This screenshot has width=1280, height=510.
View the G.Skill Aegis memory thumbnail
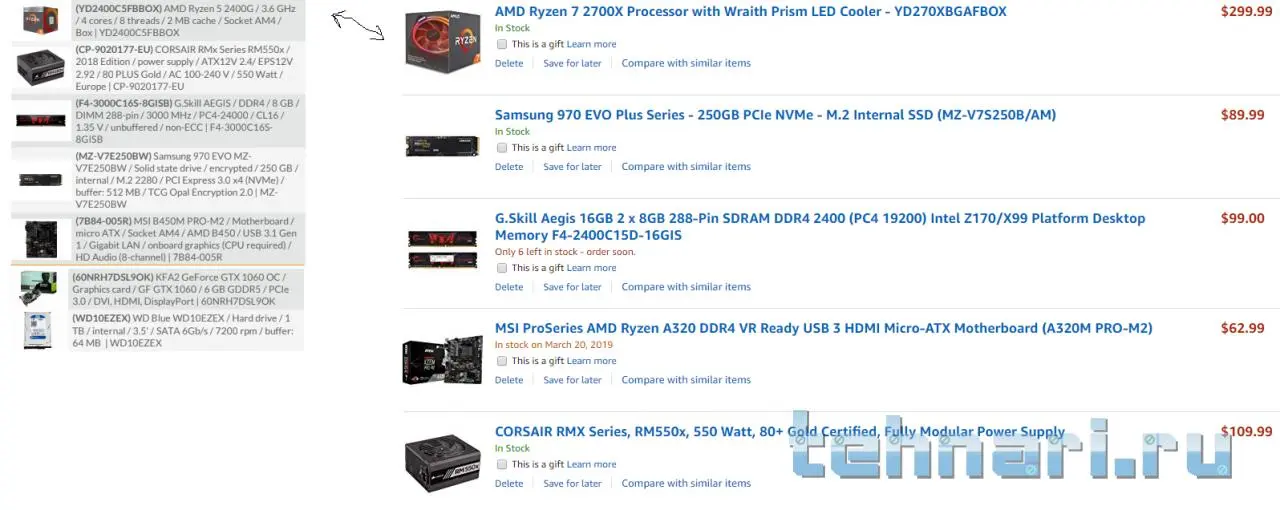[443, 249]
